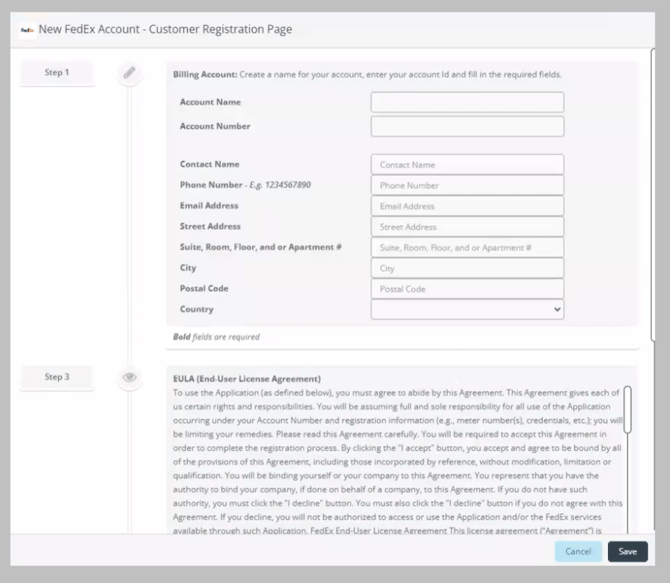Viewport: 670px width, 583px height.
Task: Focus the Account Name input field
Action: click(467, 102)
